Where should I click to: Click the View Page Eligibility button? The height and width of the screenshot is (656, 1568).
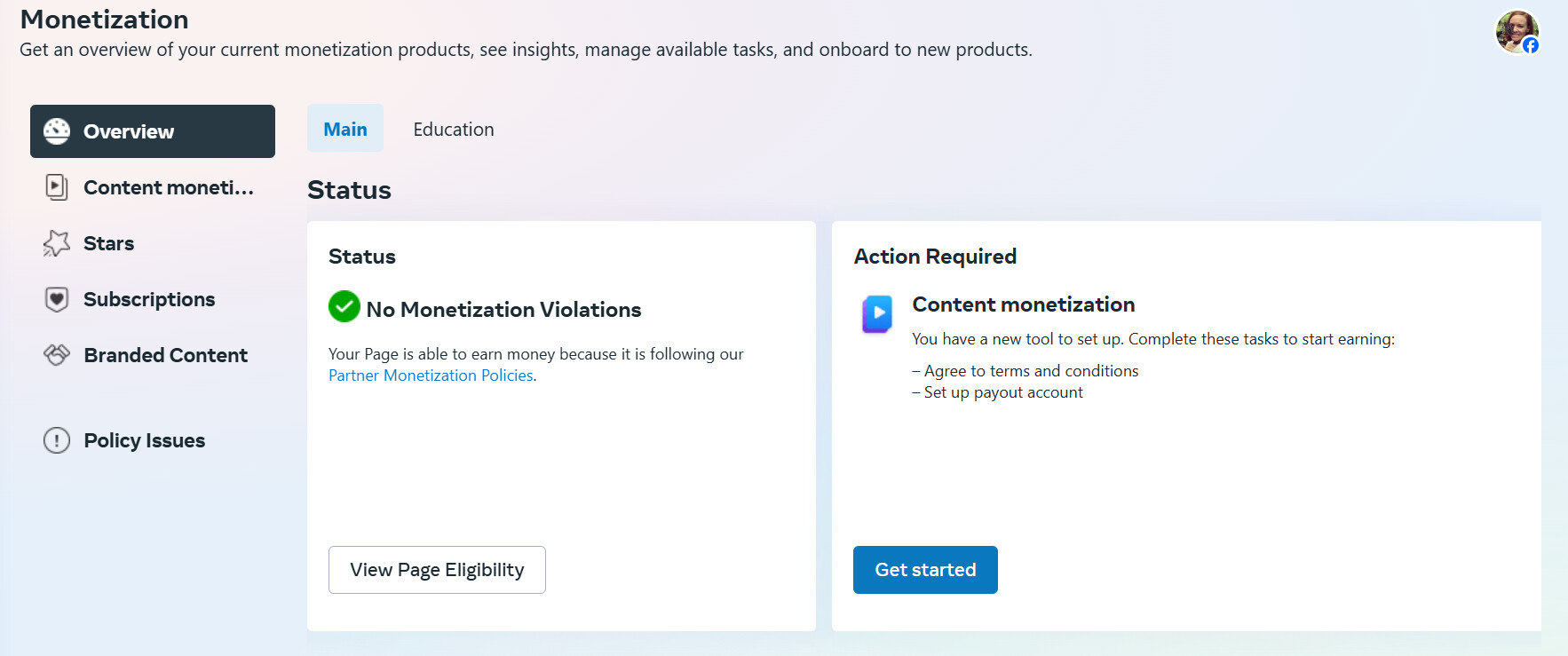click(437, 570)
